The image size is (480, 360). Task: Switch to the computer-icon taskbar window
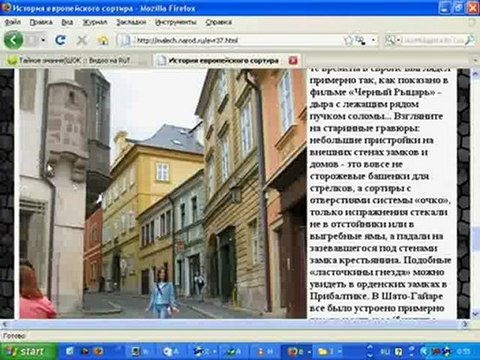(x=141, y=351)
